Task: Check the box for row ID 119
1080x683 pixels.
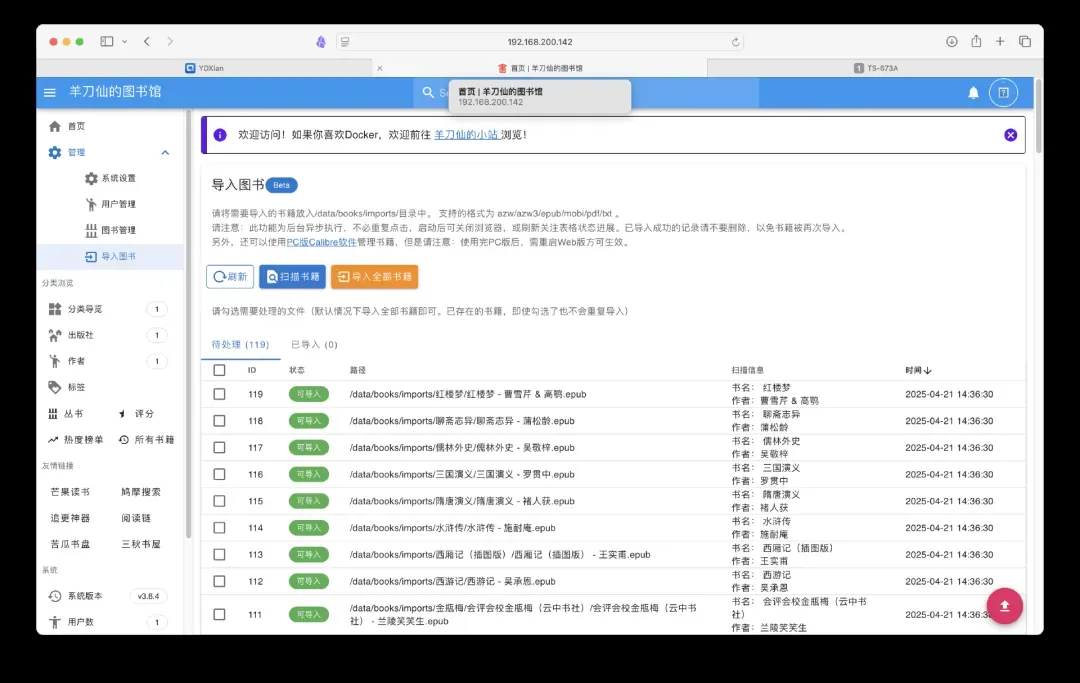Action: click(x=219, y=394)
